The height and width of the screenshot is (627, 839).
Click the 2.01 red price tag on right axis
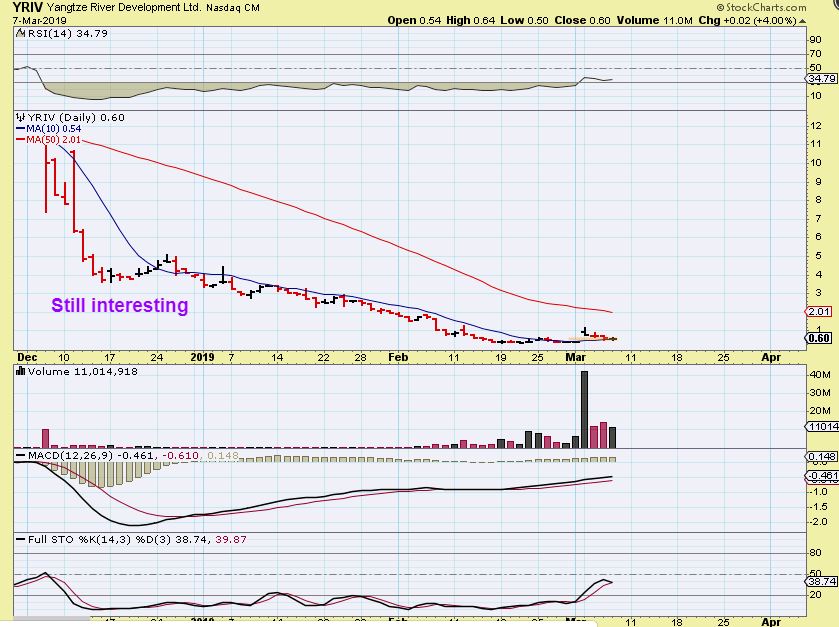pos(819,311)
